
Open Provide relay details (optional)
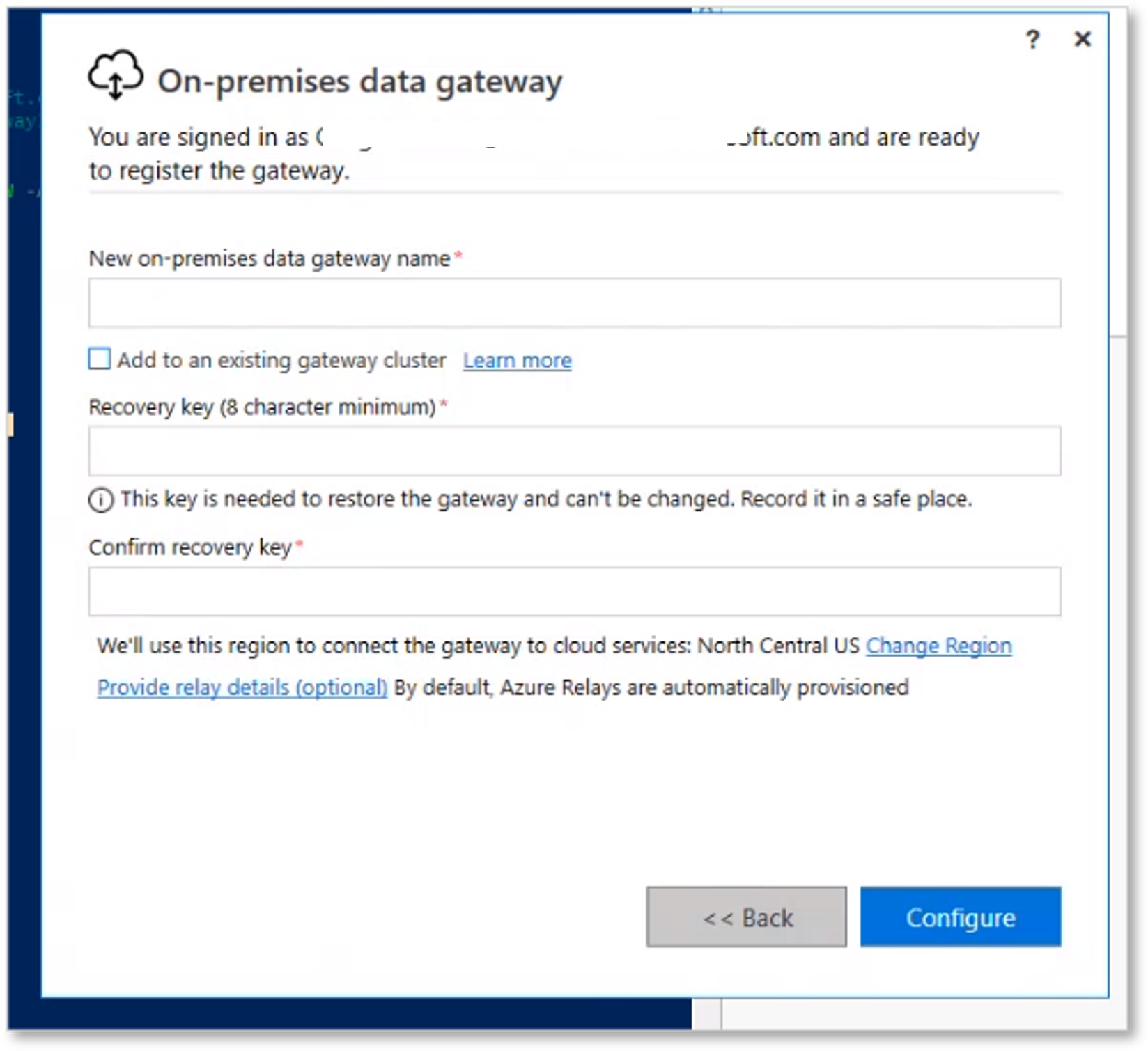(x=242, y=687)
